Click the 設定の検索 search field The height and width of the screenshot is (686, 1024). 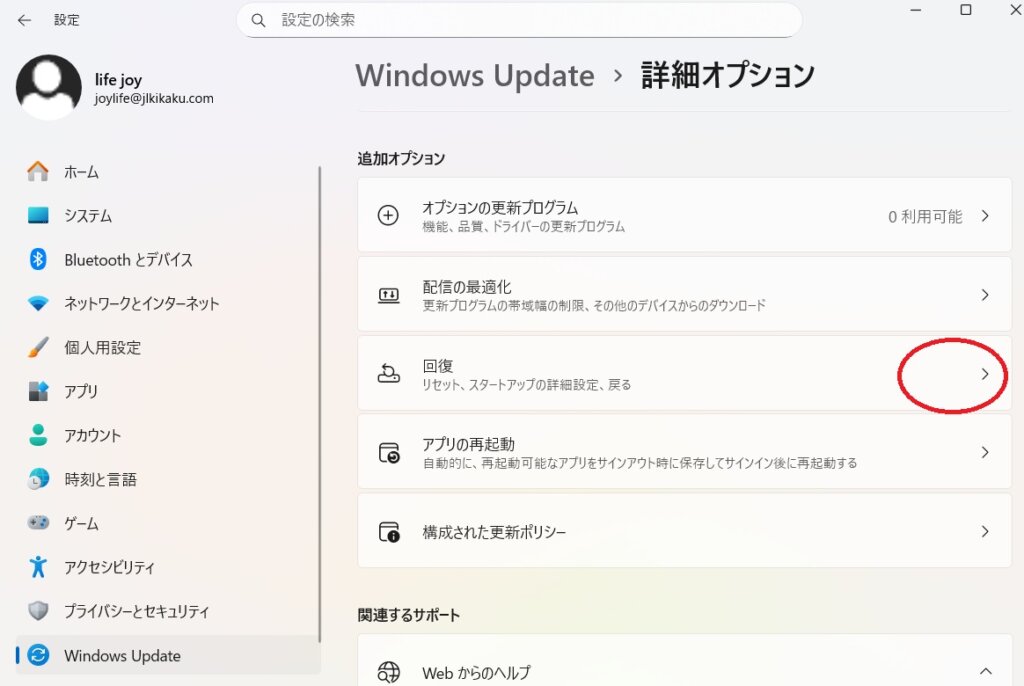[x=530, y=20]
